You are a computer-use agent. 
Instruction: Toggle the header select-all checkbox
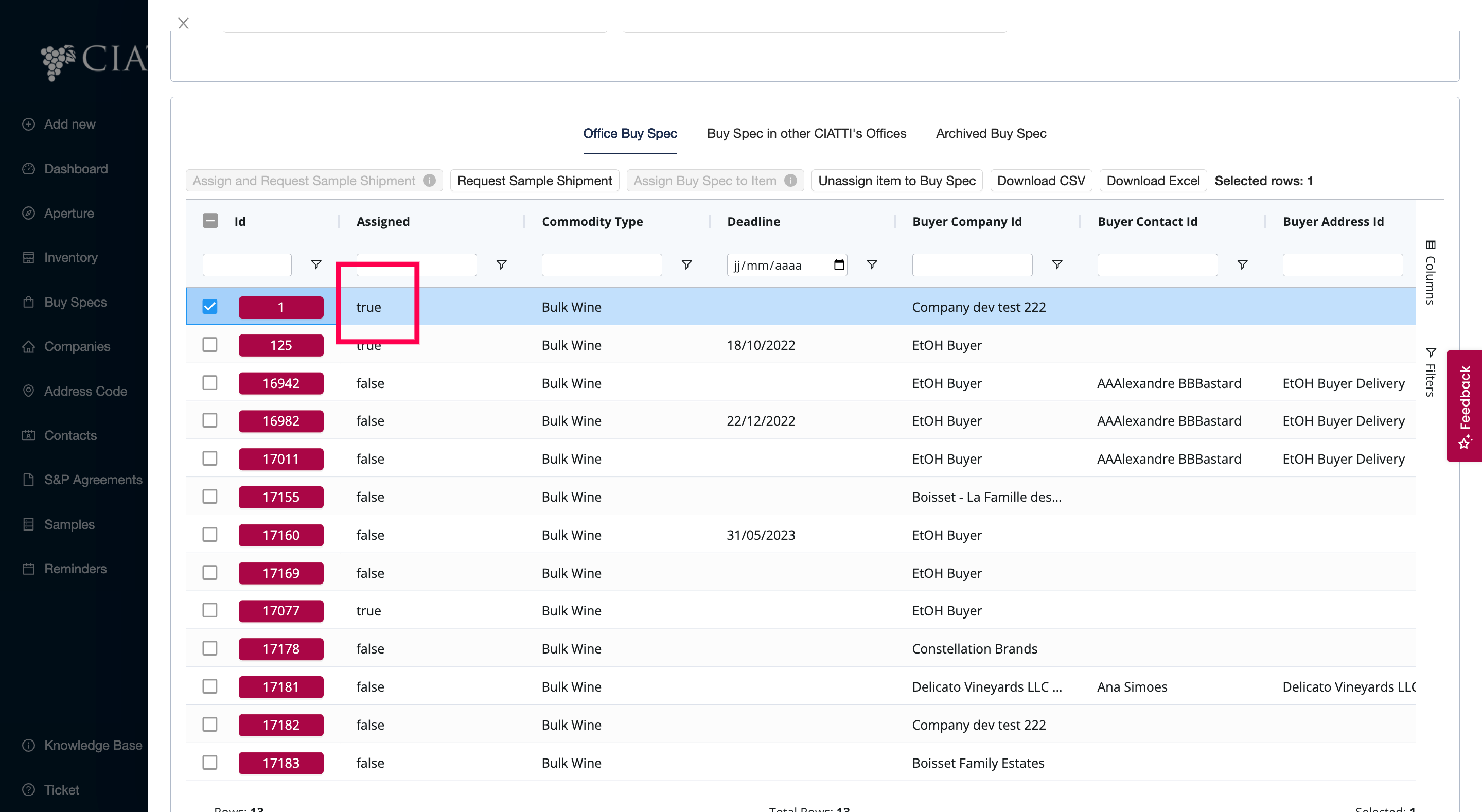tap(210, 221)
